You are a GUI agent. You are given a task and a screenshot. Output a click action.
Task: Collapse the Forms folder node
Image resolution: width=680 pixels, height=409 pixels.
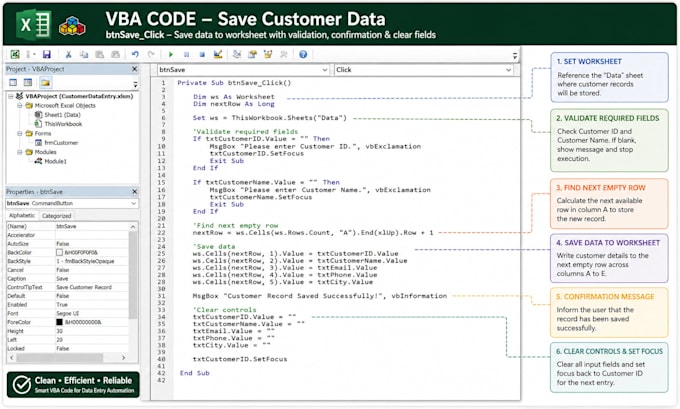pos(20,134)
